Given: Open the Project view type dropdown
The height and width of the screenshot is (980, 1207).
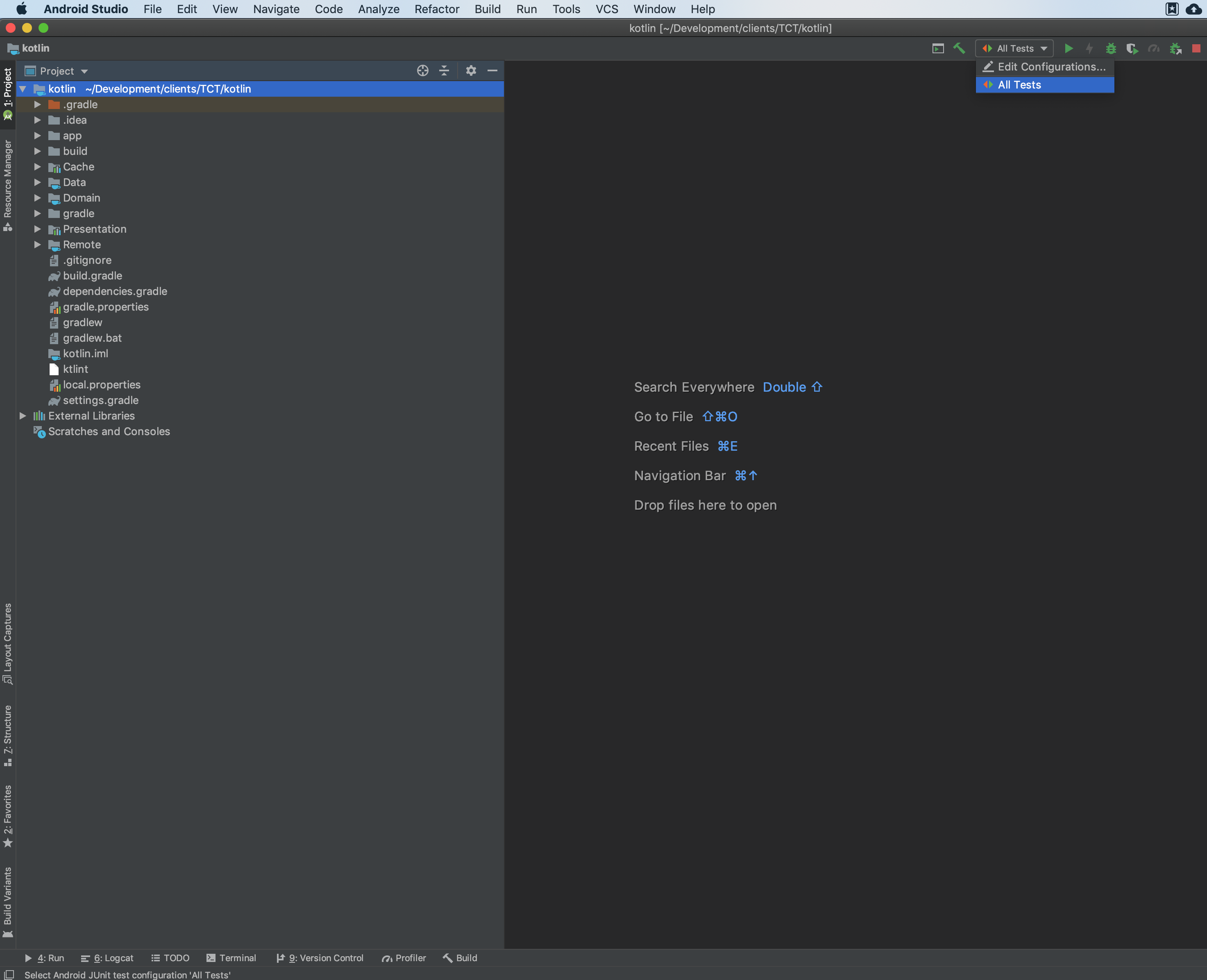Looking at the screenshot, I should 57,70.
